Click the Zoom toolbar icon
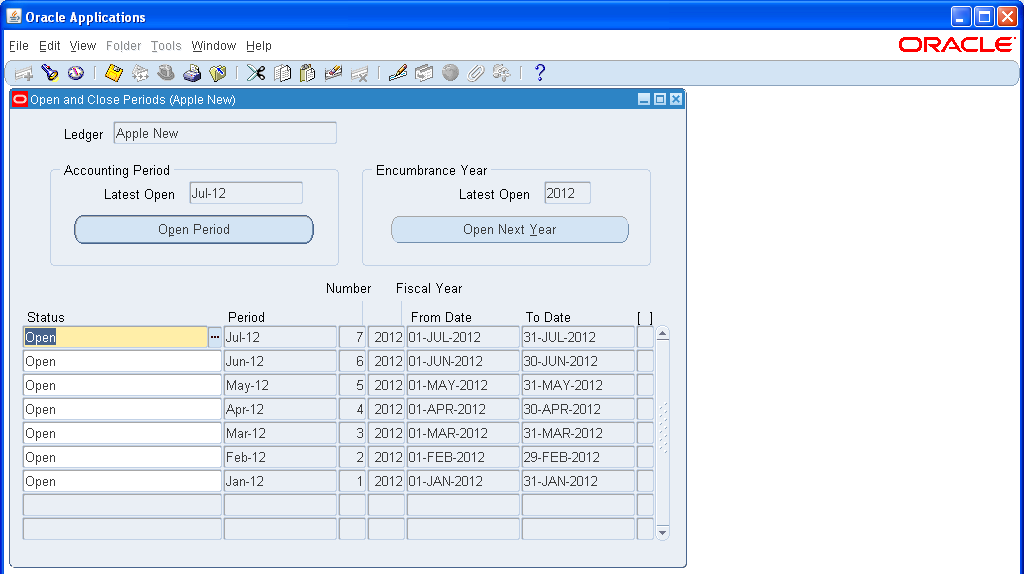 point(424,73)
